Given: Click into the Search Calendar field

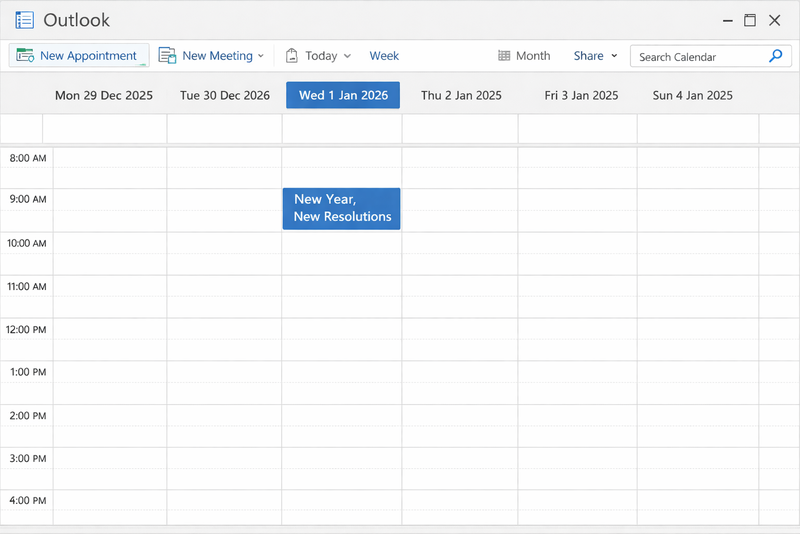Looking at the screenshot, I should (698, 57).
